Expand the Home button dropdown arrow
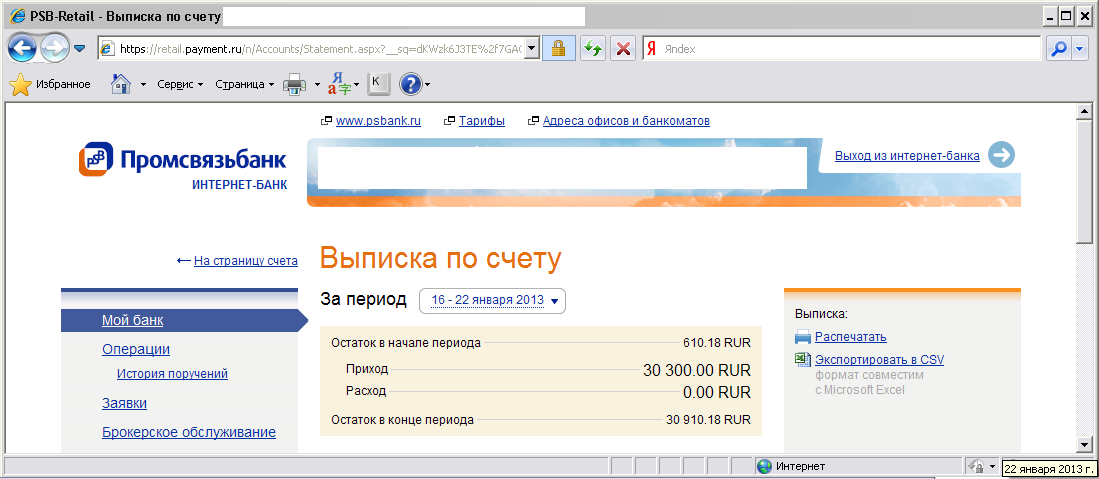 coord(143,85)
